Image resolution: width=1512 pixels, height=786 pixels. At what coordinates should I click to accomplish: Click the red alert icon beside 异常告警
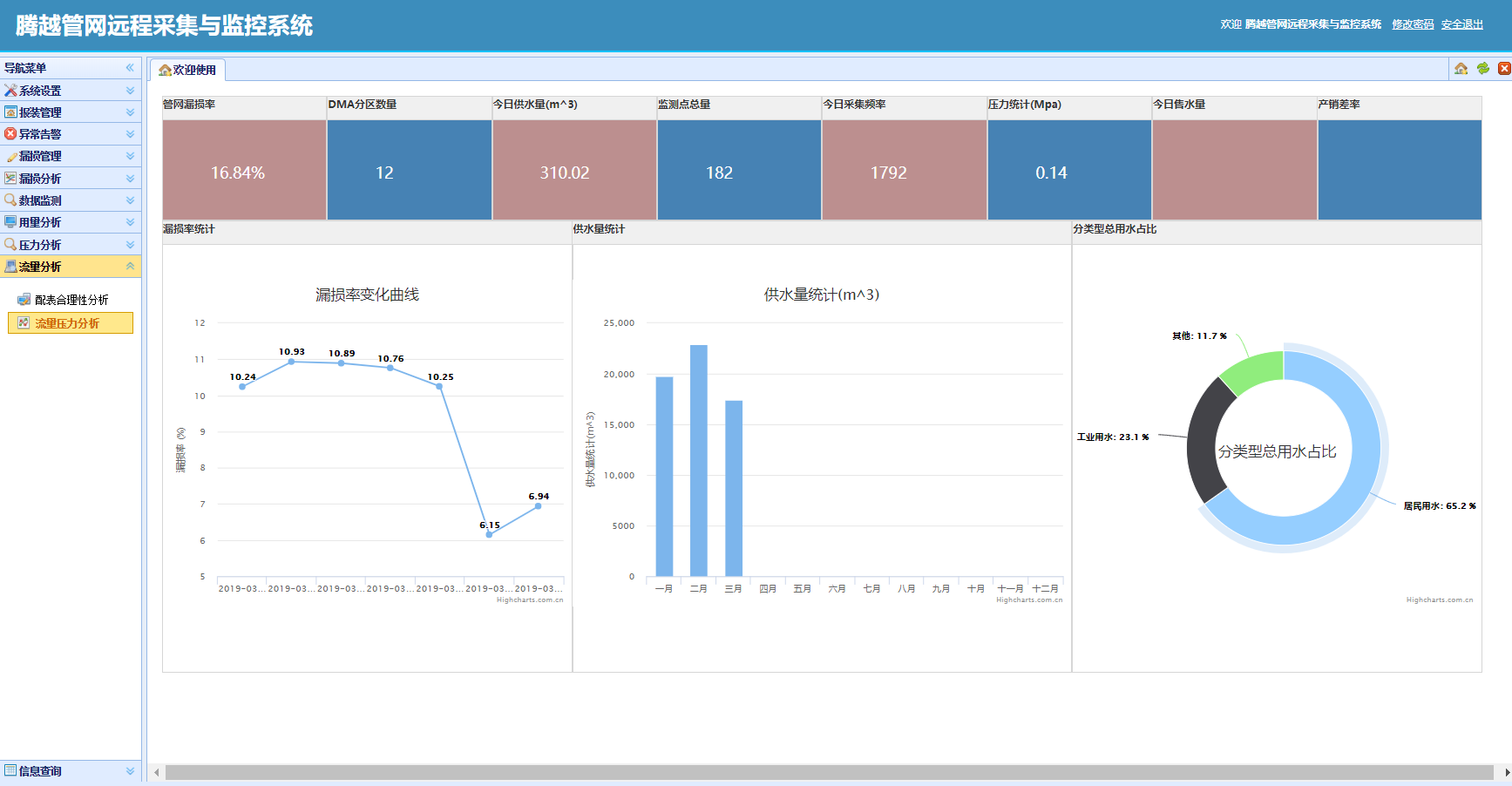10,134
